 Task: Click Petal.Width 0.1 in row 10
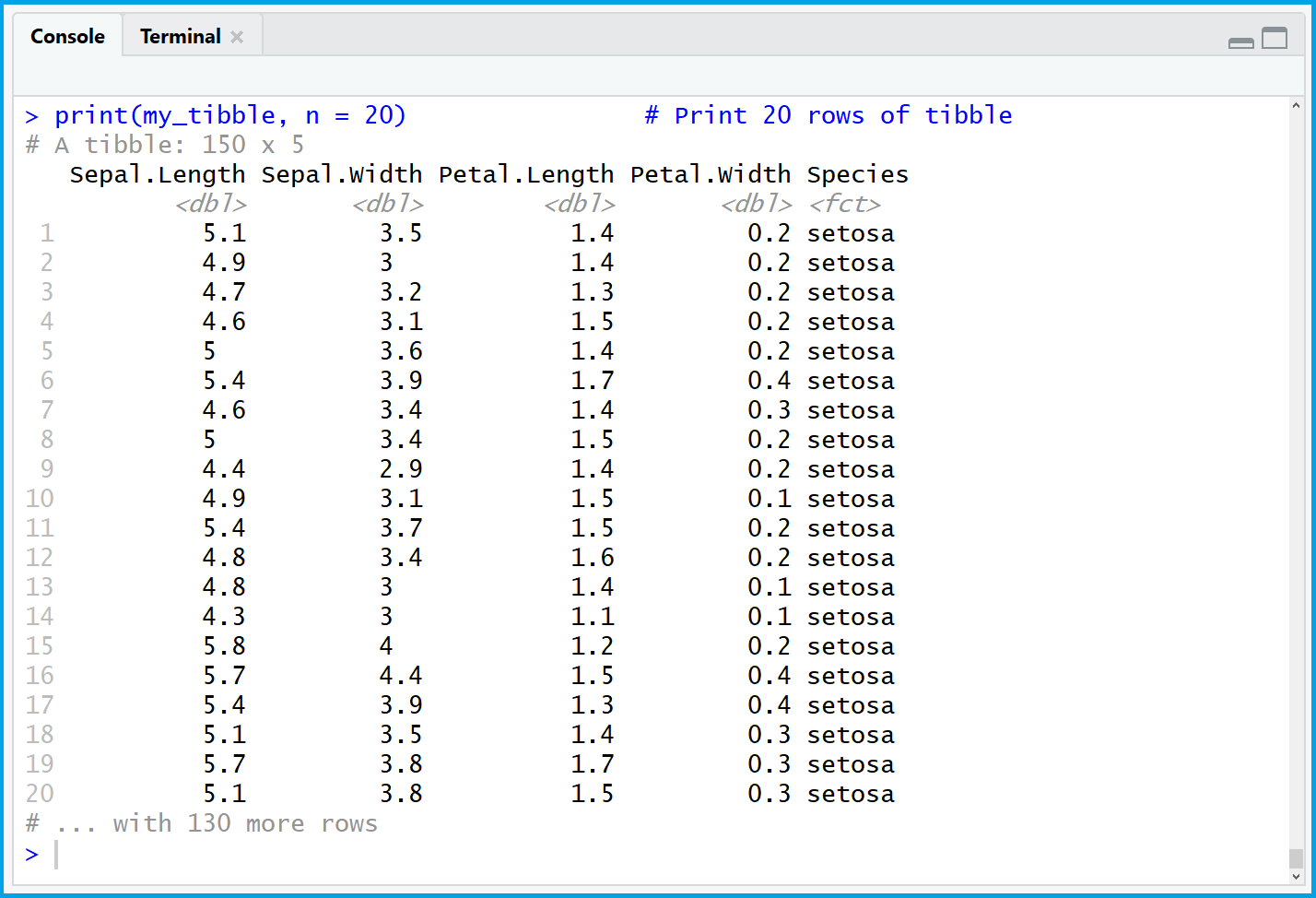tap(770, 499)
